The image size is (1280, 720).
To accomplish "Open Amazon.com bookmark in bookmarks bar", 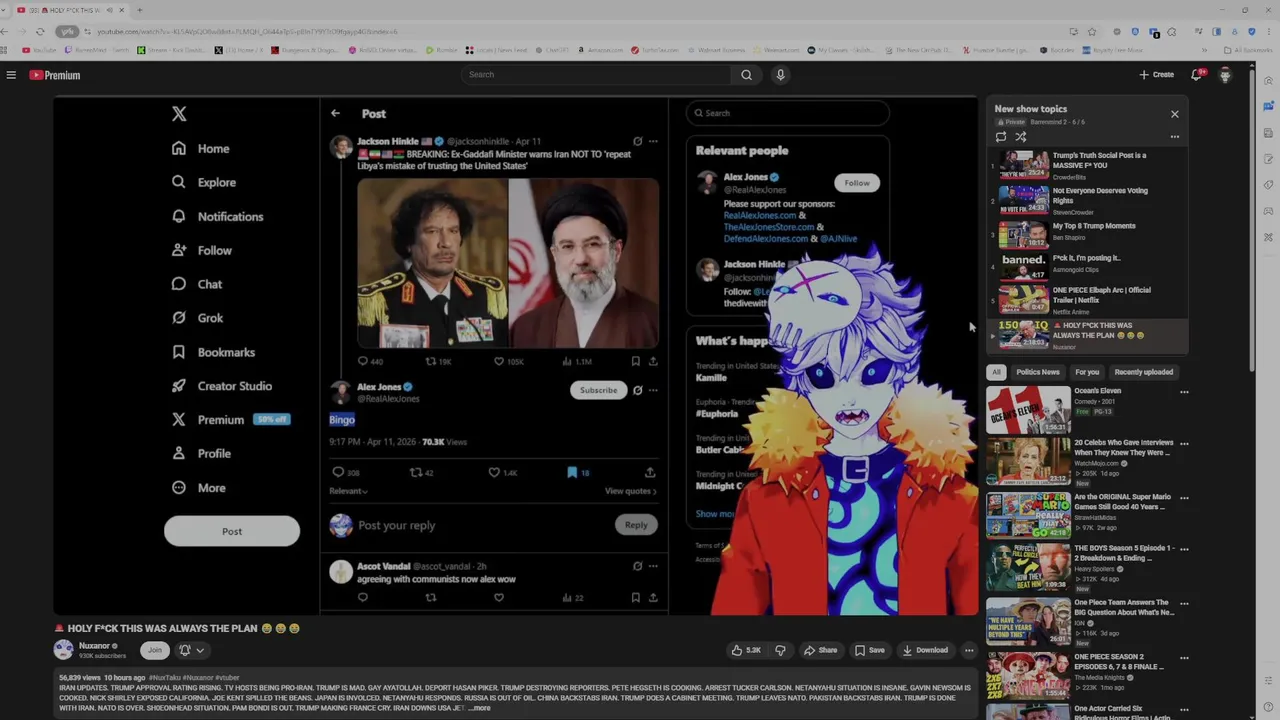I will click(x=599, y=50).
